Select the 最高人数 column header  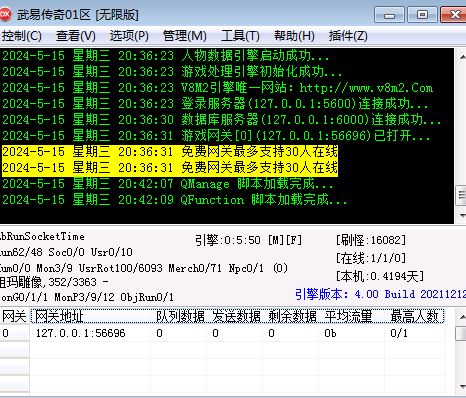415,316
